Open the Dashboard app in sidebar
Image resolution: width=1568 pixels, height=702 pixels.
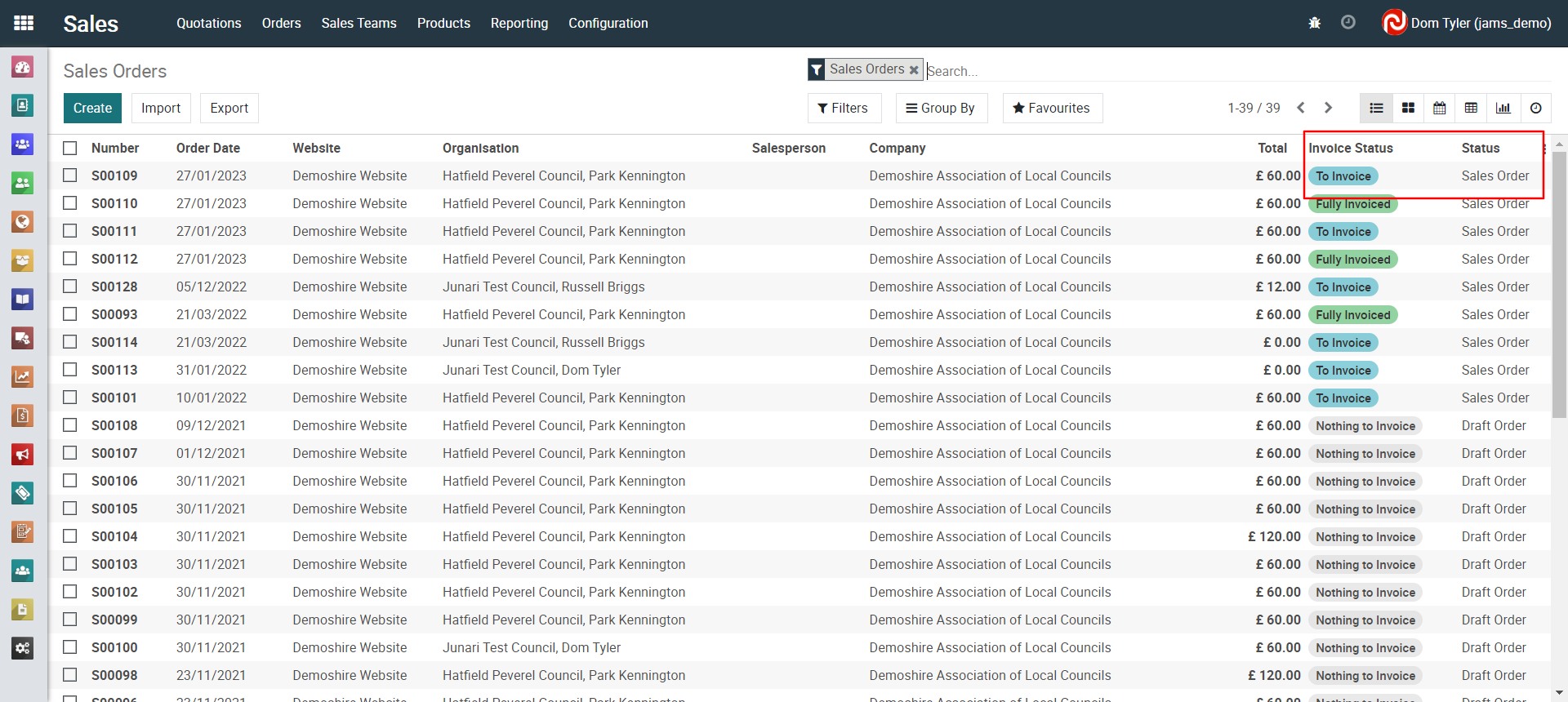23,67
